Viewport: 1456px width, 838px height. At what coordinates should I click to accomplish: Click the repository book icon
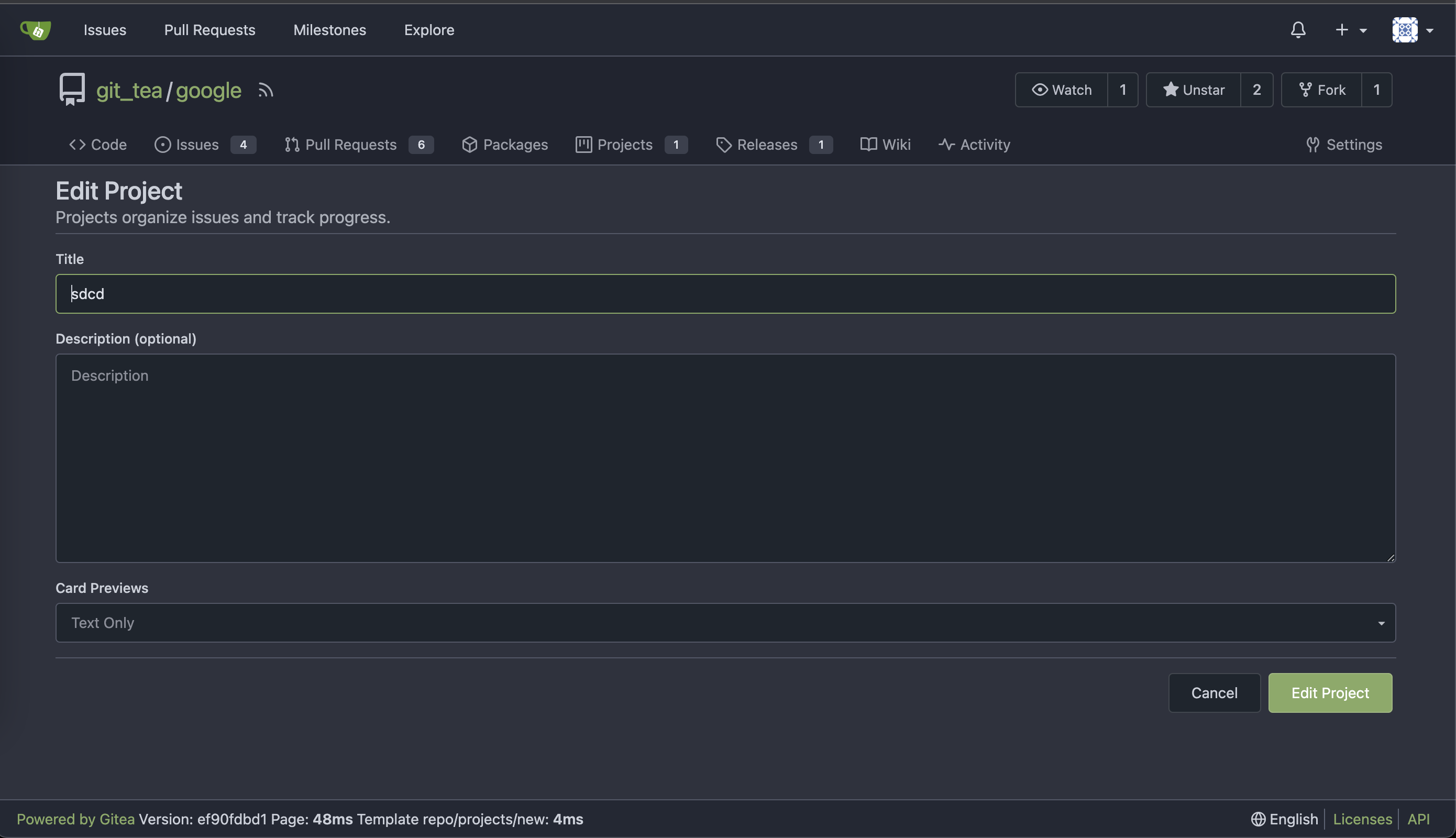point(72,90)
